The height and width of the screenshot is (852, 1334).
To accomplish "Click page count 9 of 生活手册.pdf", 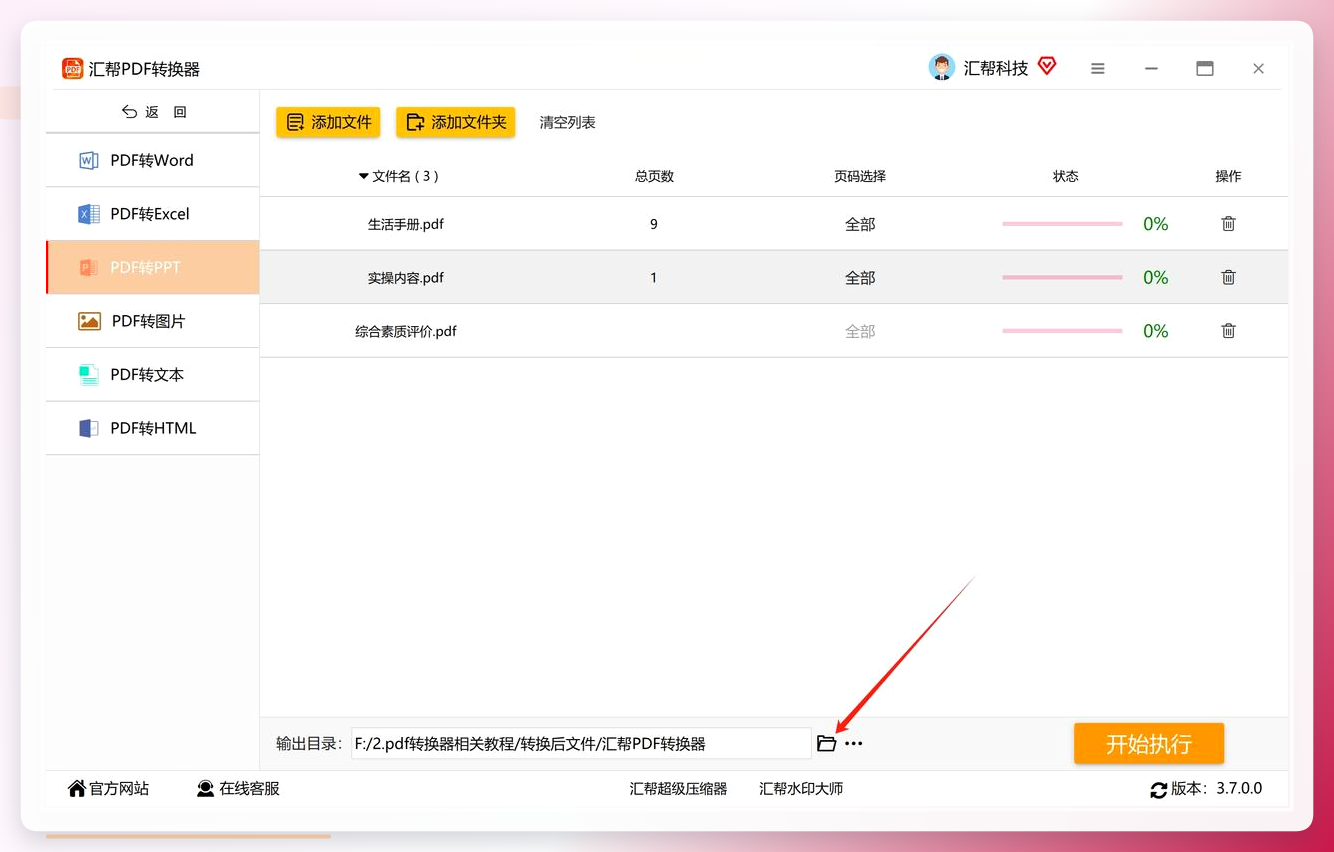I will (654, 224).
